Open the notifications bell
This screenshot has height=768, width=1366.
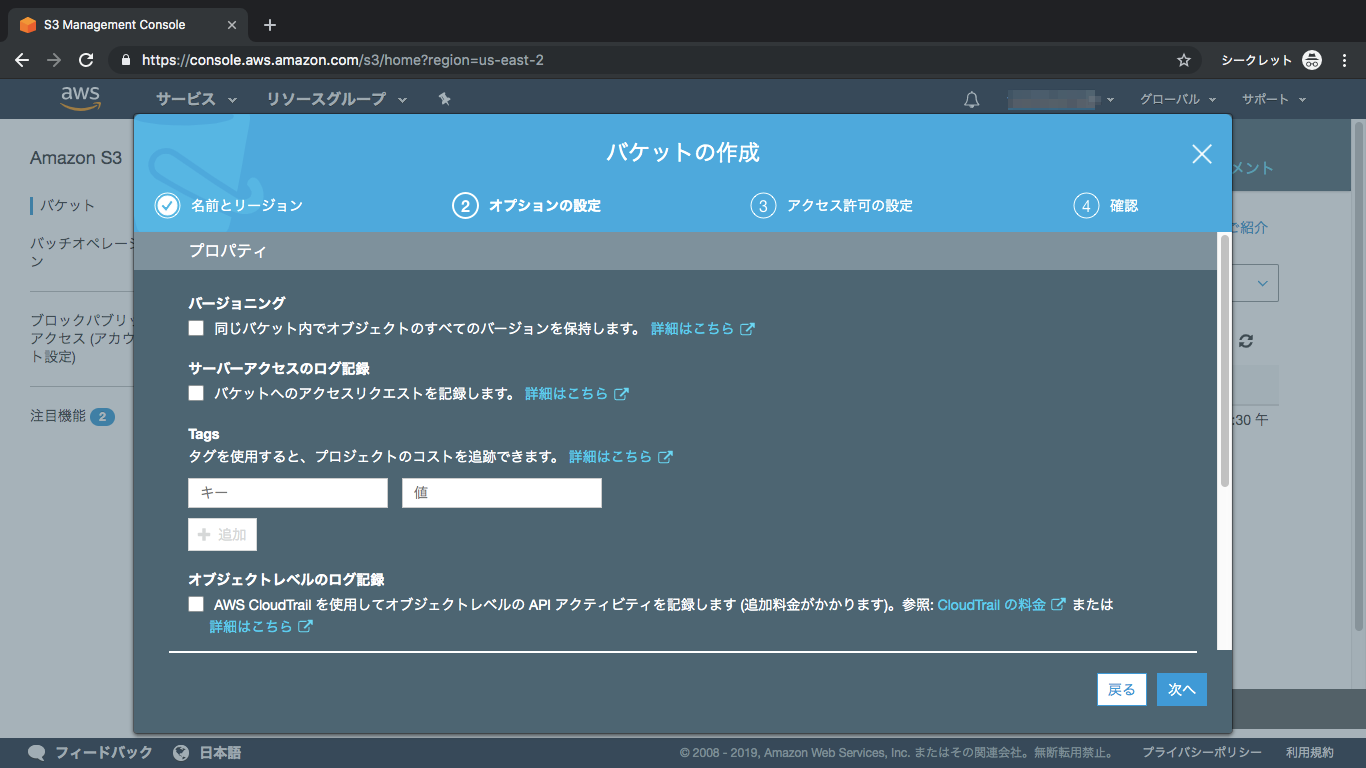971,99
